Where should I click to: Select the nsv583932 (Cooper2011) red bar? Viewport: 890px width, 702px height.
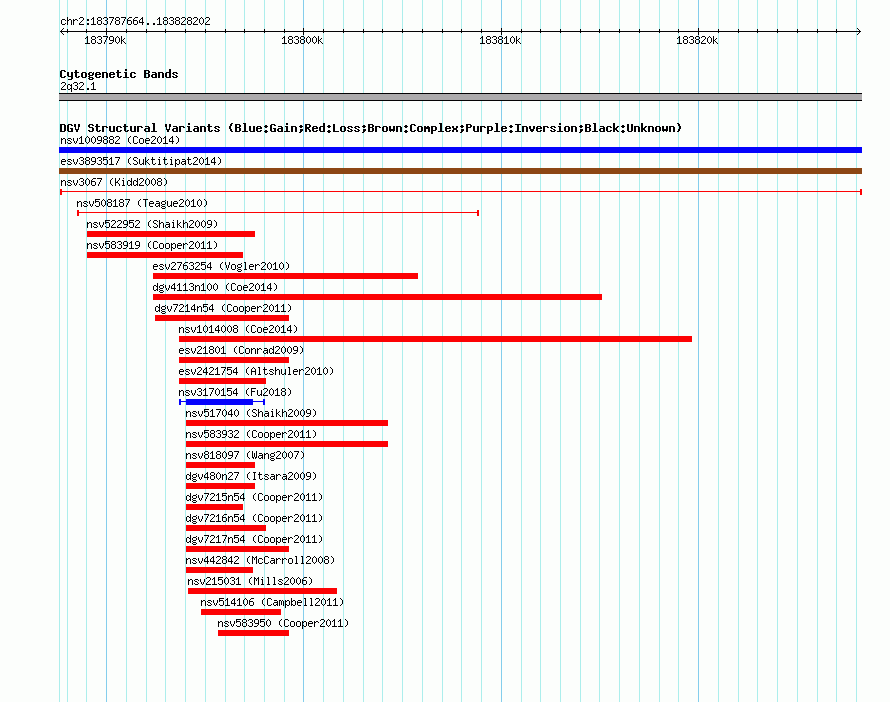coord(287,444)
